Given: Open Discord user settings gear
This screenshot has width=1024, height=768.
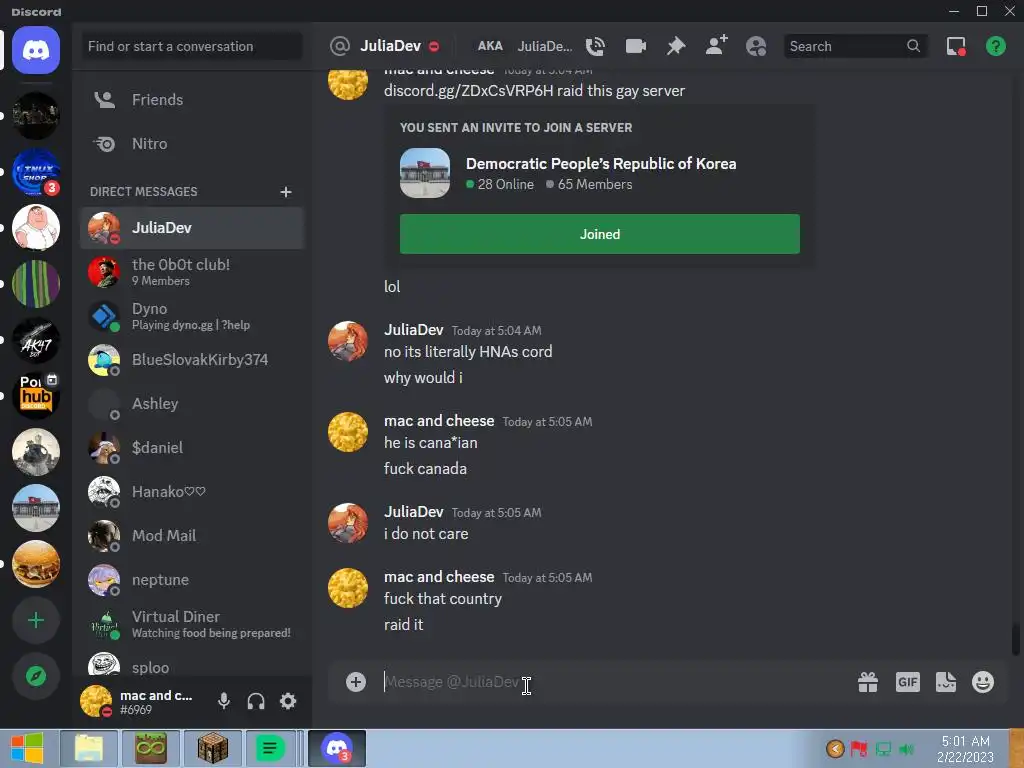Looking at the screenshot, I should (x=288, y=701).
